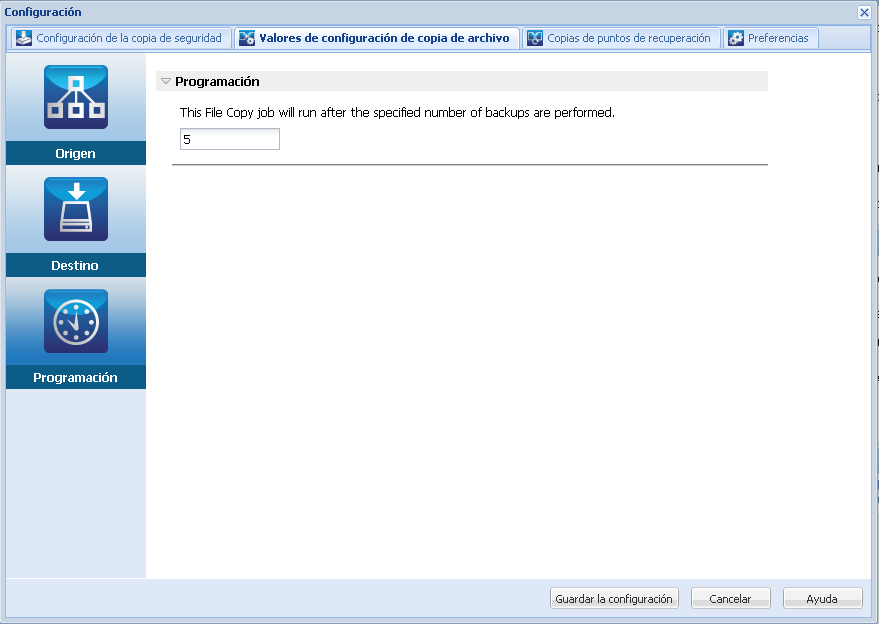Click Guardar la configuración
The image size is (879, 624).
pos(614,597)
